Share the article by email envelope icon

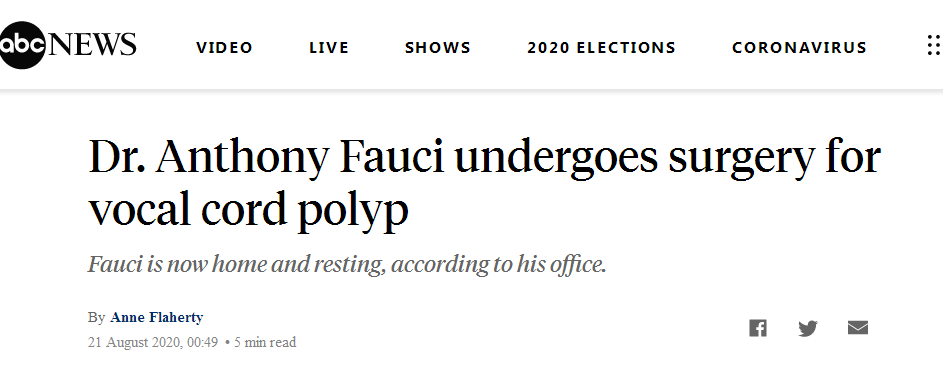pyautogui.click(x=858, y=328)
